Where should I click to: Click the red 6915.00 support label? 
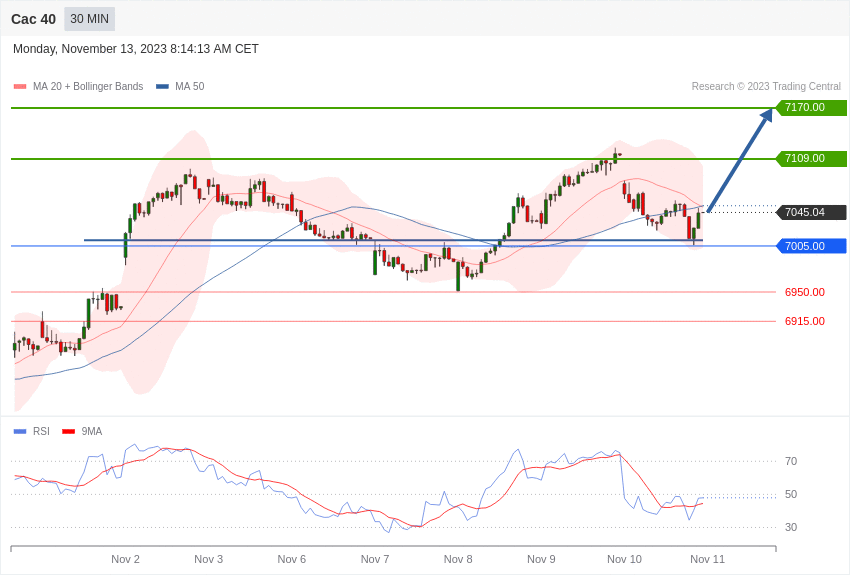click(x=804, y=321)
